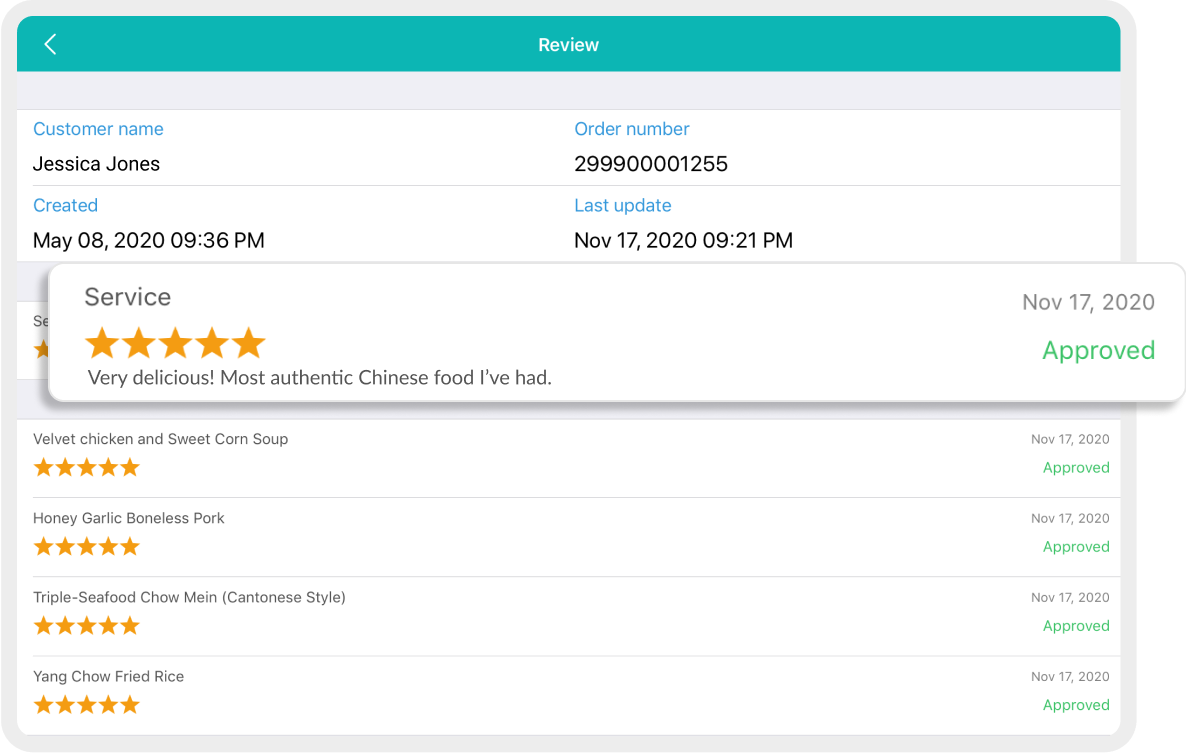Click Approved status for Yang Chow Fried Rice

click(x=1076, y=705)
